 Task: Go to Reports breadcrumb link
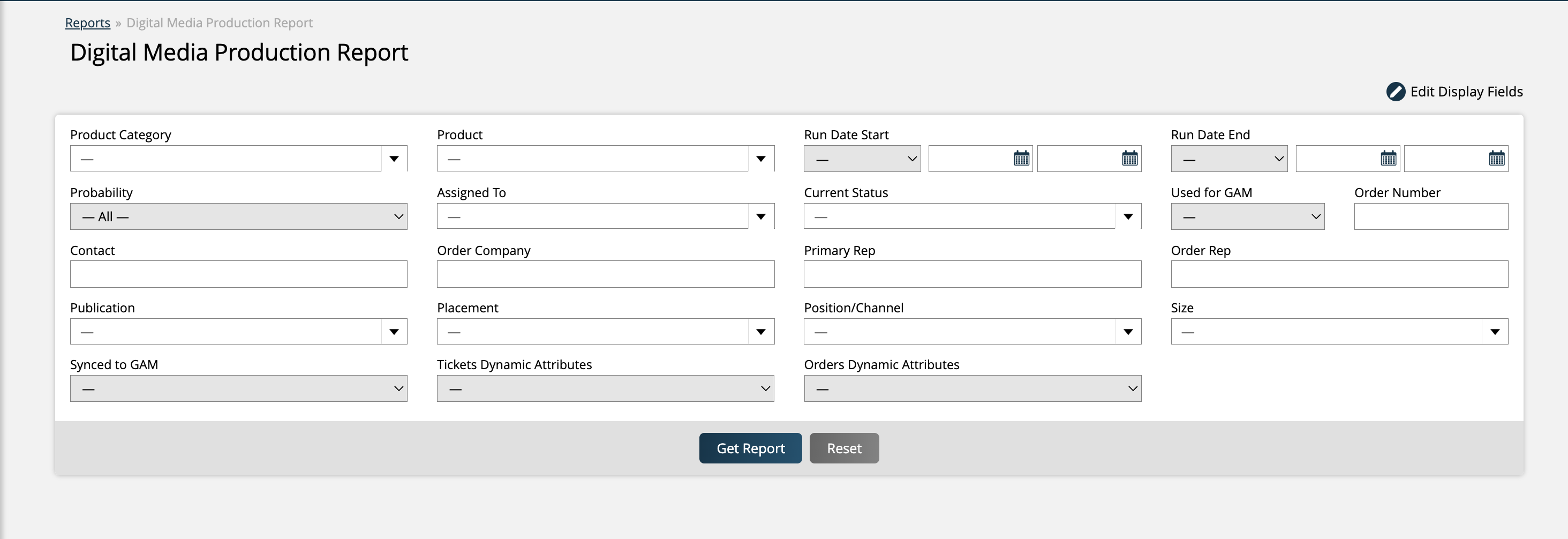pos(88,23)
